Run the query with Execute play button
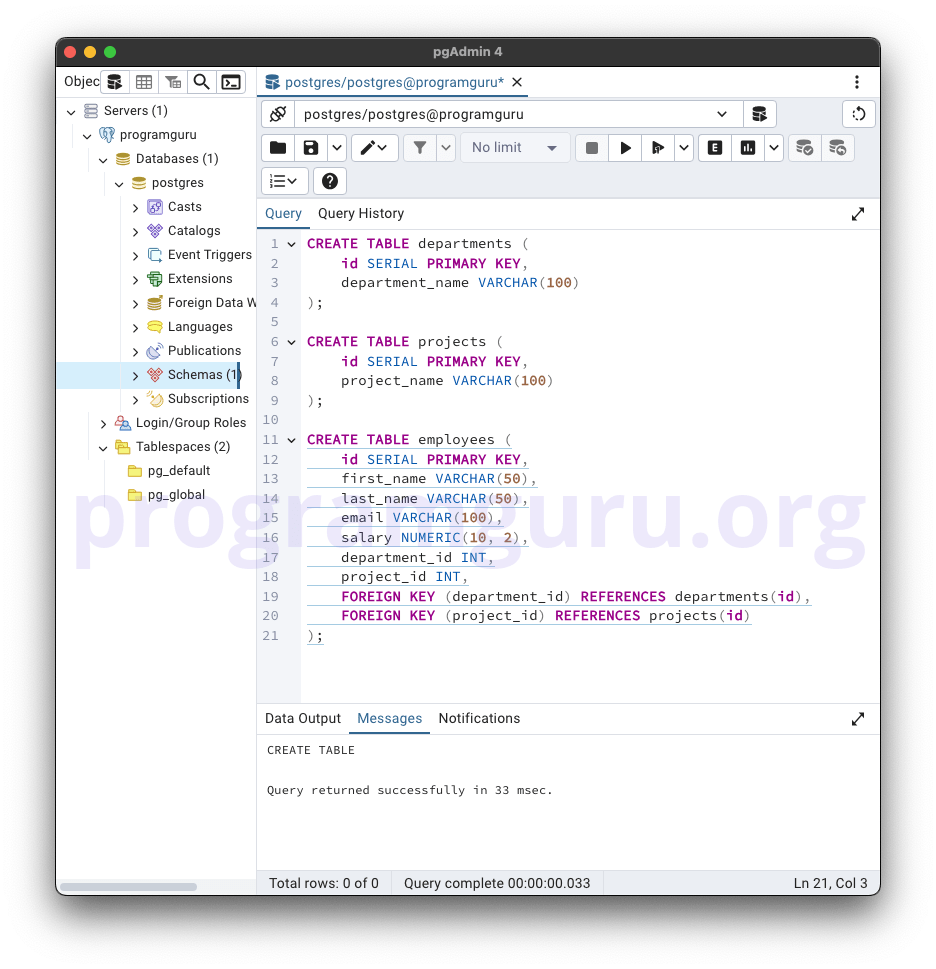 click(x=625, y=148)
